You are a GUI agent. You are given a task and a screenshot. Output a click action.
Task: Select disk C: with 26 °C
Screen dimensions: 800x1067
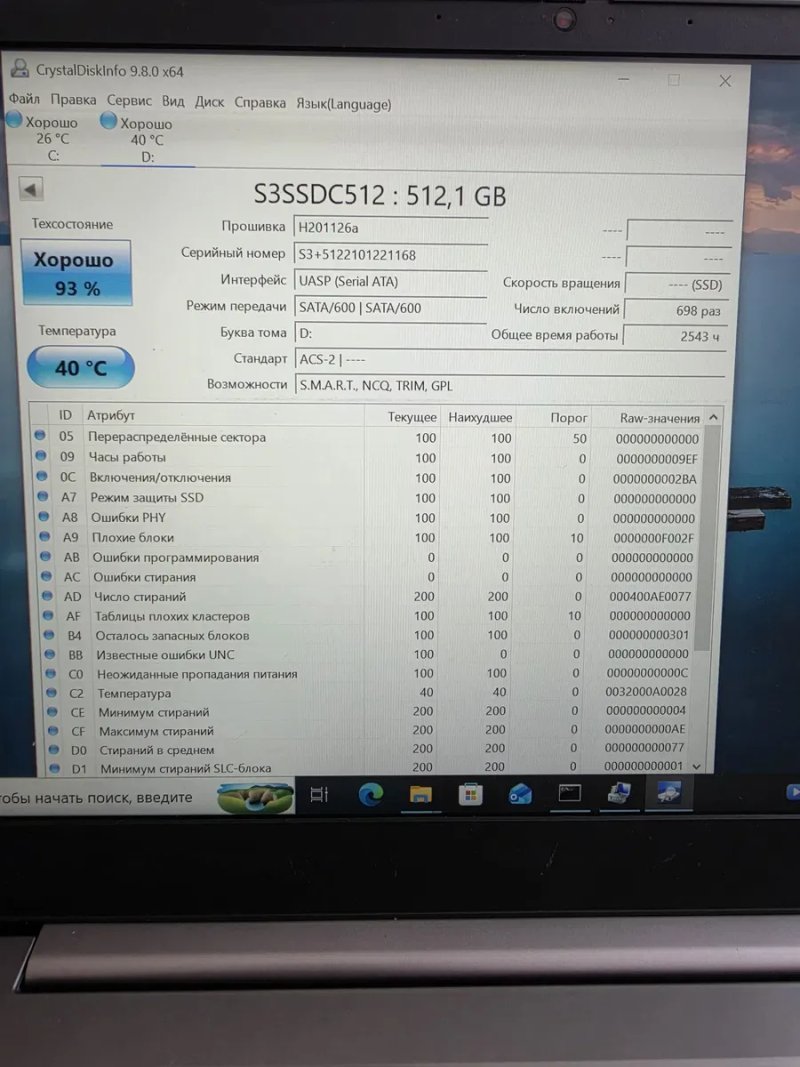tap(44, 138)
